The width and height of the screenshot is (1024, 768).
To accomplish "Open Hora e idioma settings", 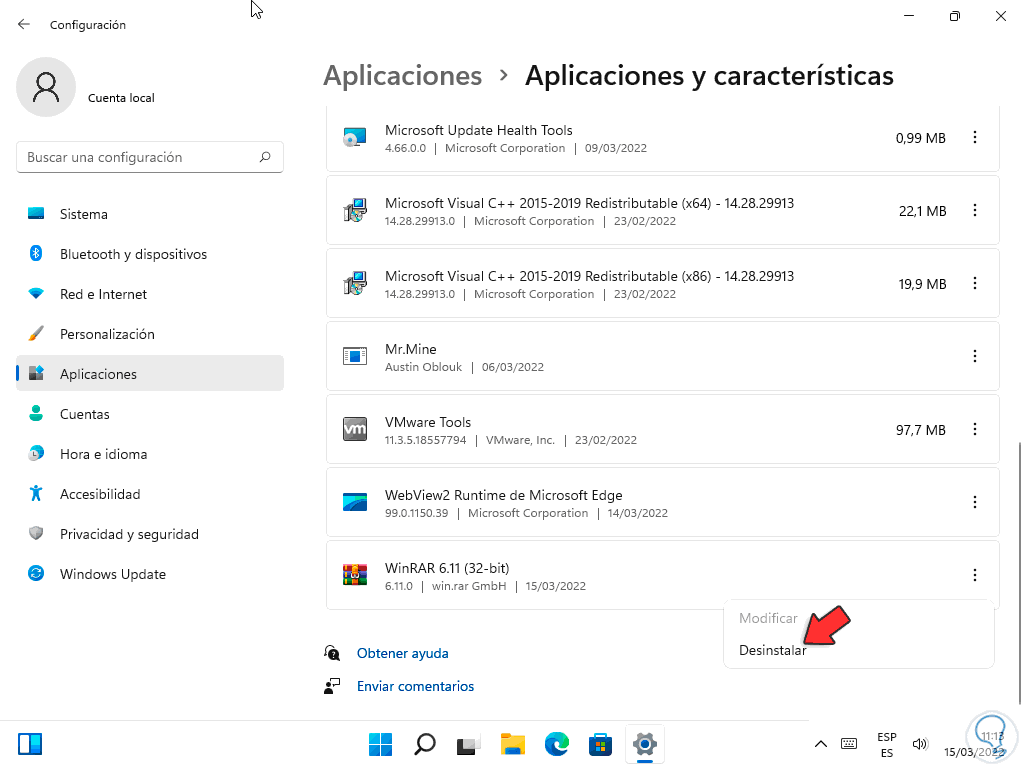I will pyautogui.click(x=150, y=454).
